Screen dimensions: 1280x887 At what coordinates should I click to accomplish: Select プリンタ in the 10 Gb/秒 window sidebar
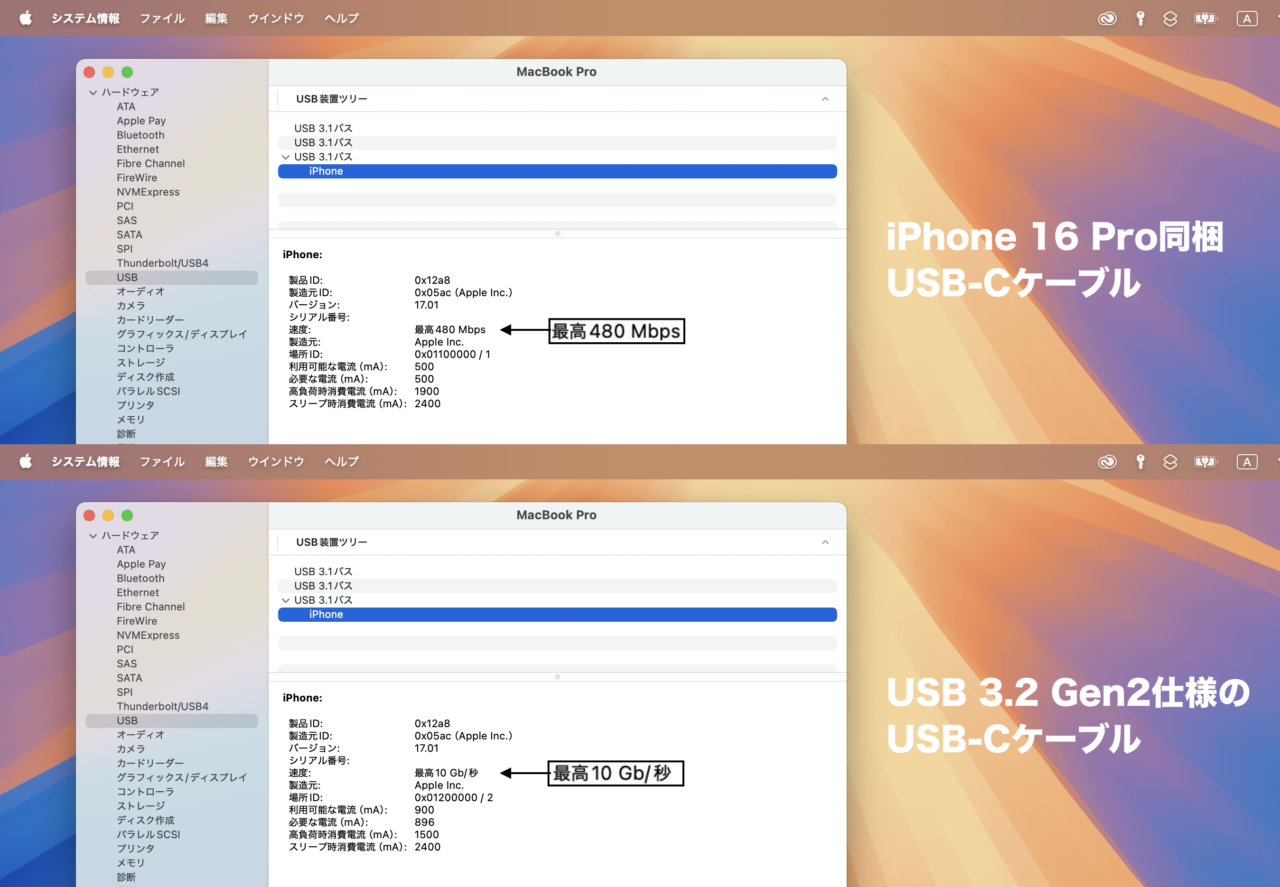pyautogui.click(x=136, y=848)
